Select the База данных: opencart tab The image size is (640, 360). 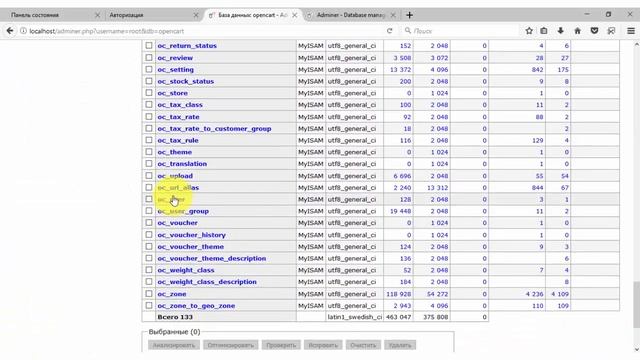(x=252, y=15)
